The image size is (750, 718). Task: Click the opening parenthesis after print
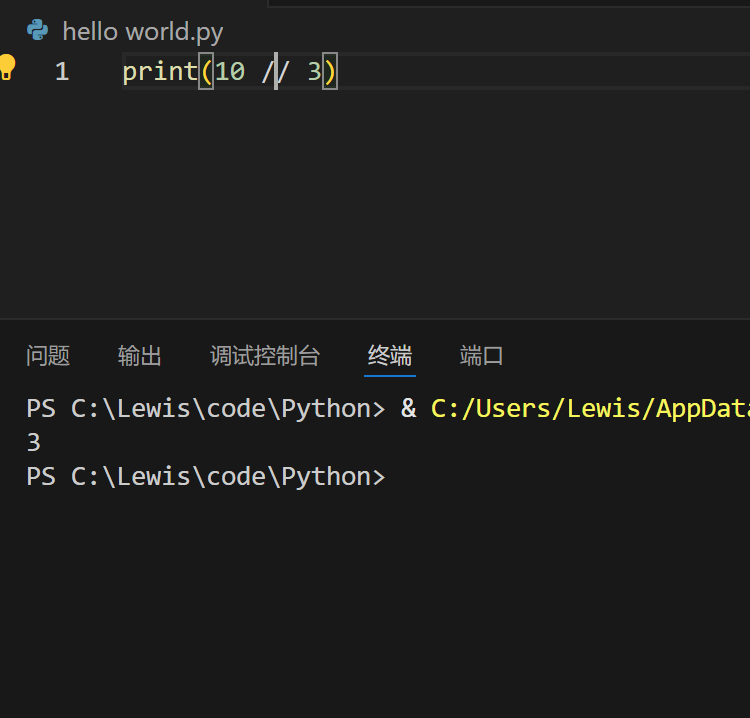coord(206,72)
